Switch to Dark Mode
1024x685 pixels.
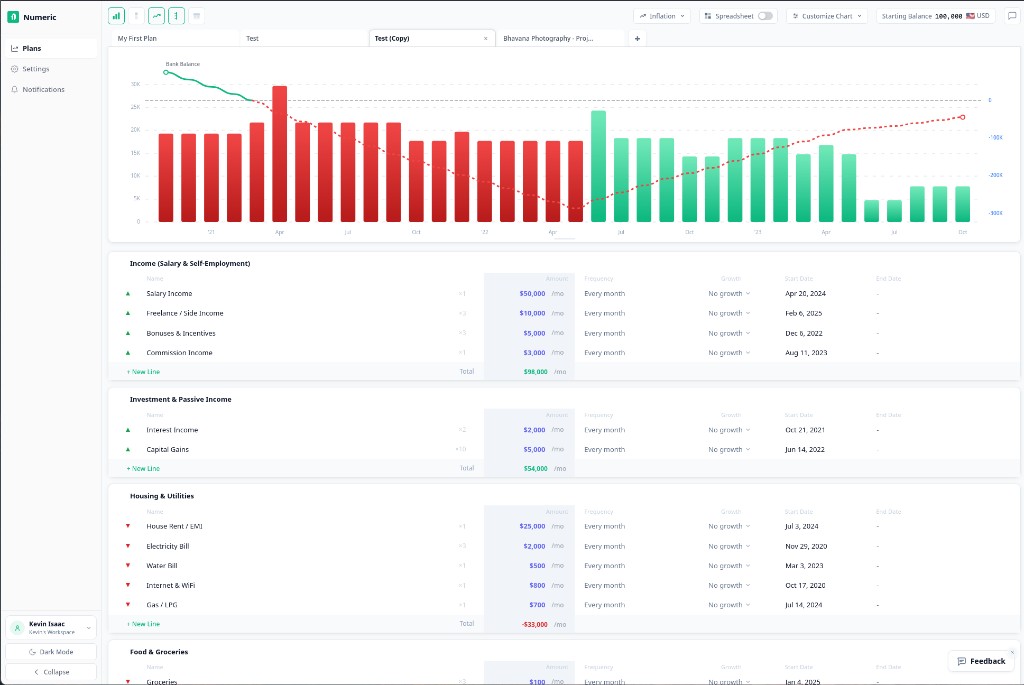[x=51, y=651]
